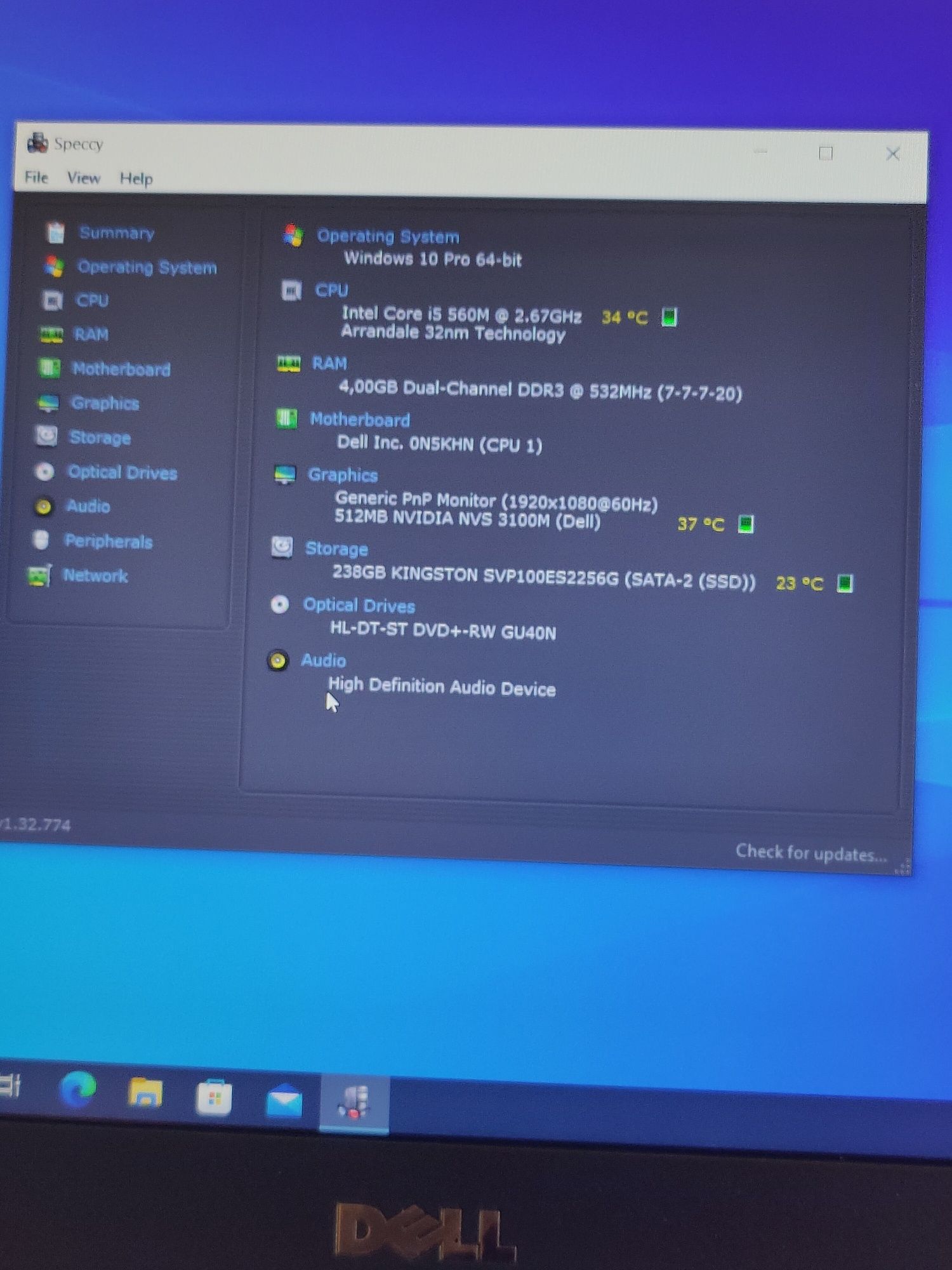This screenshot has height=1270, width=952.
Task: Click the Motherboard icon in summary pane
Action: click(286, 418)
